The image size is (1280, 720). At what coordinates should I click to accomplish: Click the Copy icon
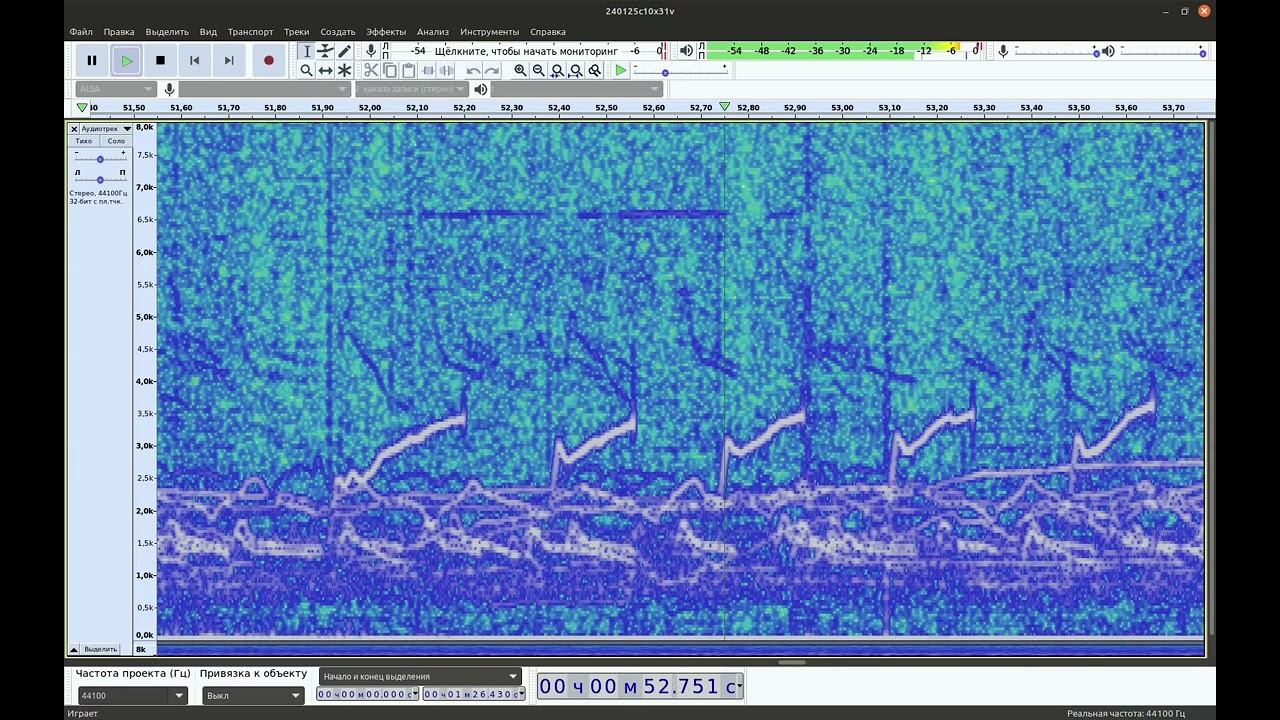coord(390,70)
